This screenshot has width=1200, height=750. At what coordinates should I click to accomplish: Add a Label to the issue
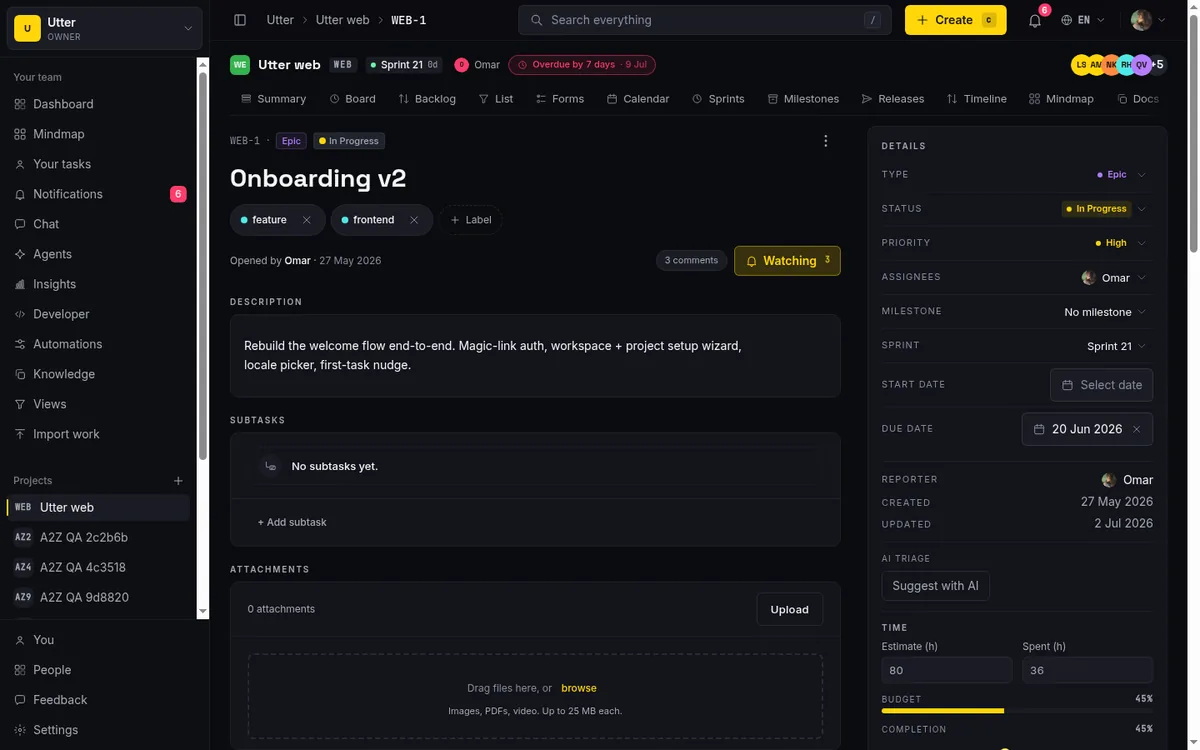pos(470,220)
